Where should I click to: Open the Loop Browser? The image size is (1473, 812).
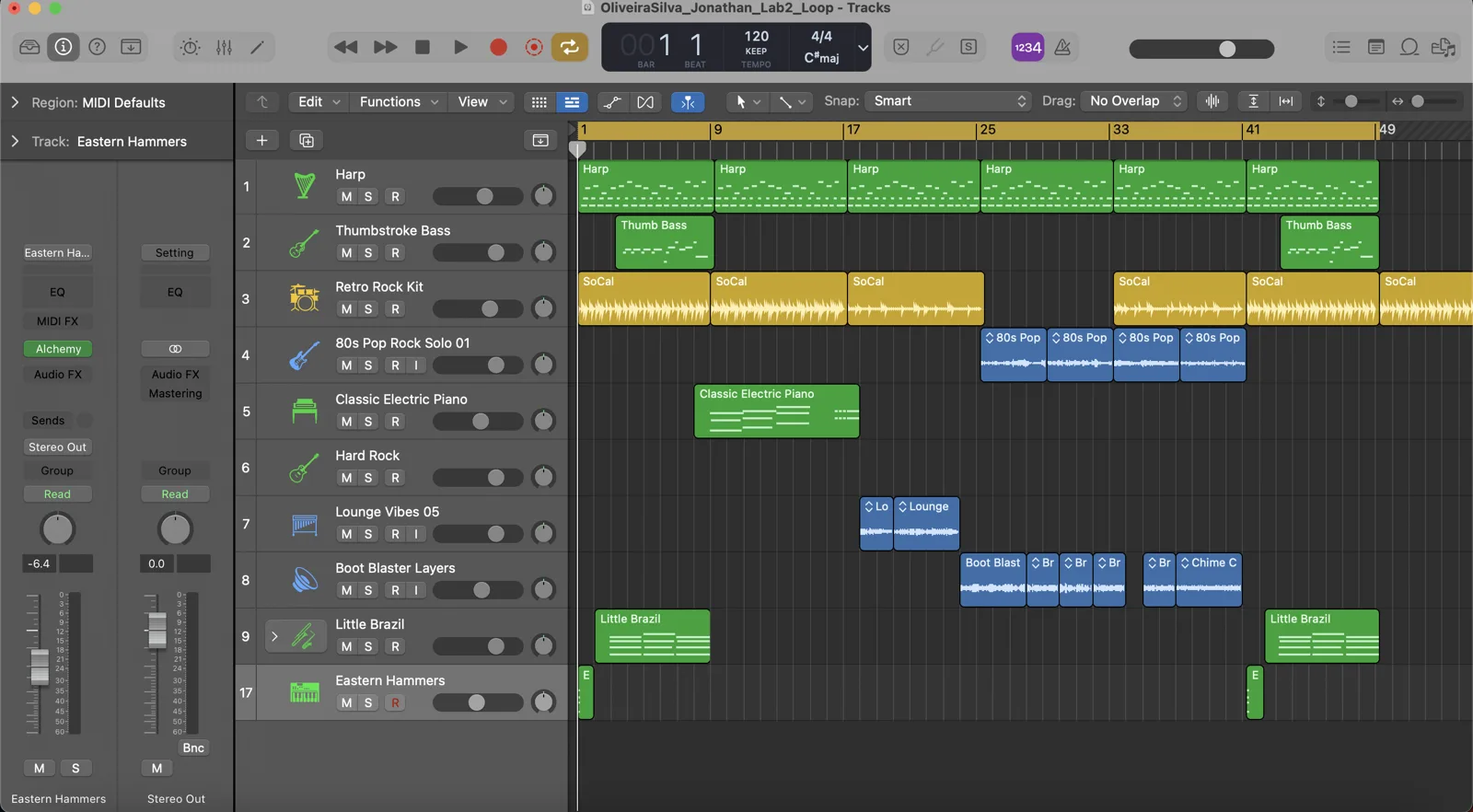(1409, 47)
